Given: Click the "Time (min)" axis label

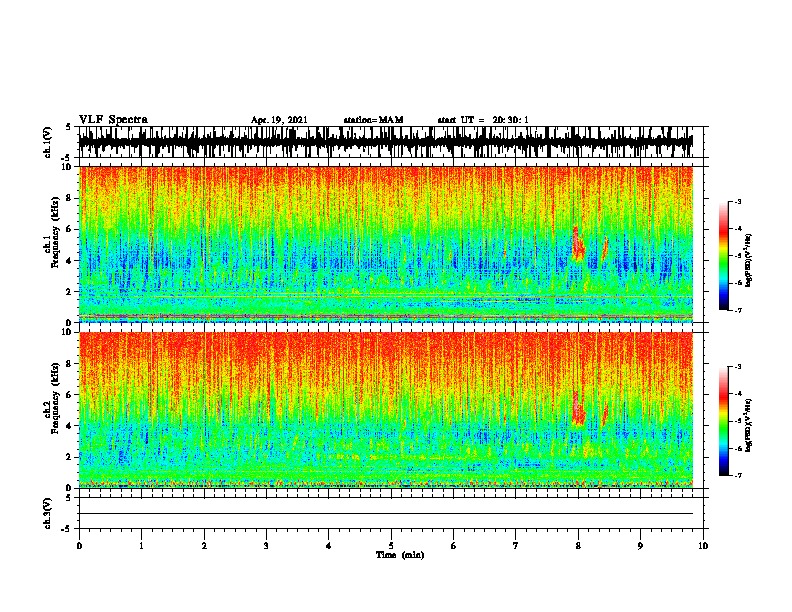Looking at the screenshot, I should [400, 555].
